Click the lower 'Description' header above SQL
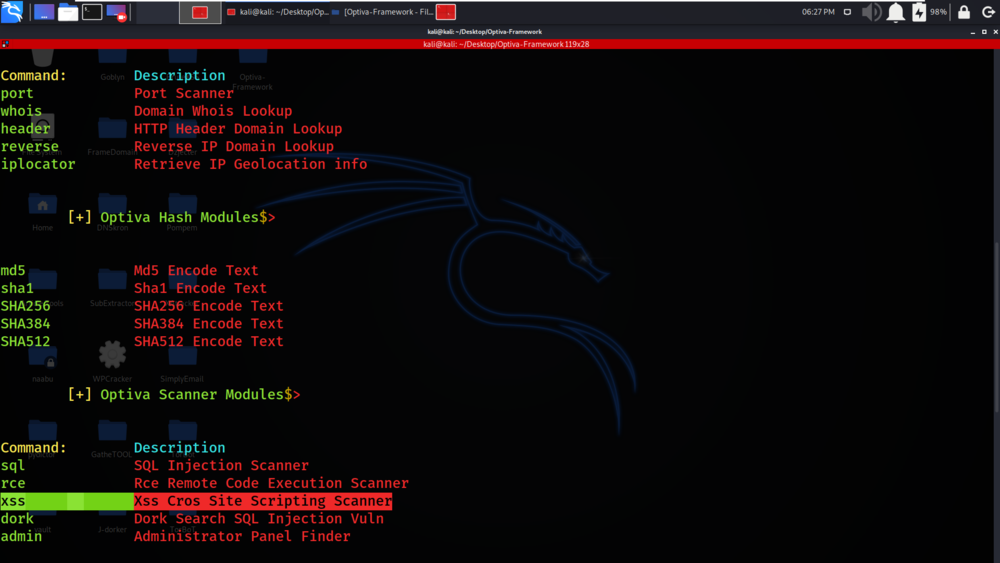Screen dimensions: 1000x563 (x=179, y=448)
